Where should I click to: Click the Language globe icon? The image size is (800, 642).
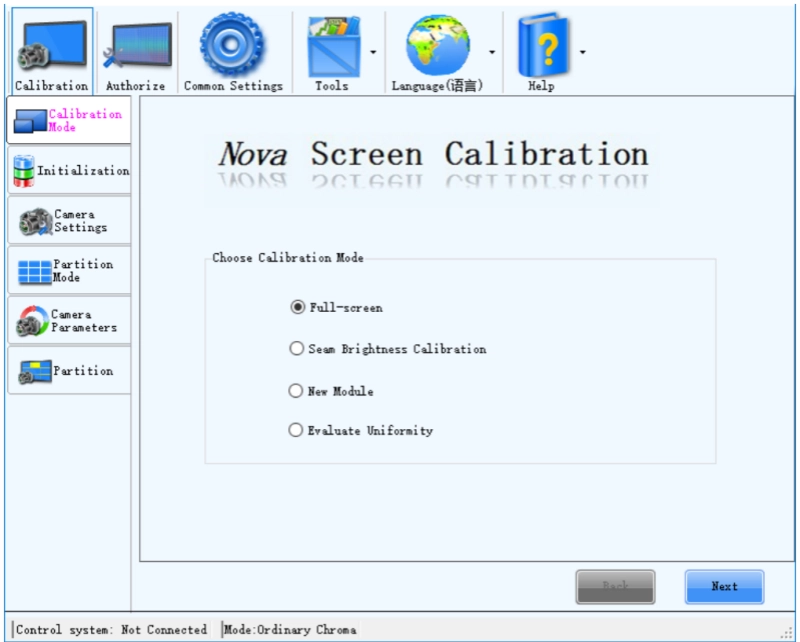click(x=438, y=45)
